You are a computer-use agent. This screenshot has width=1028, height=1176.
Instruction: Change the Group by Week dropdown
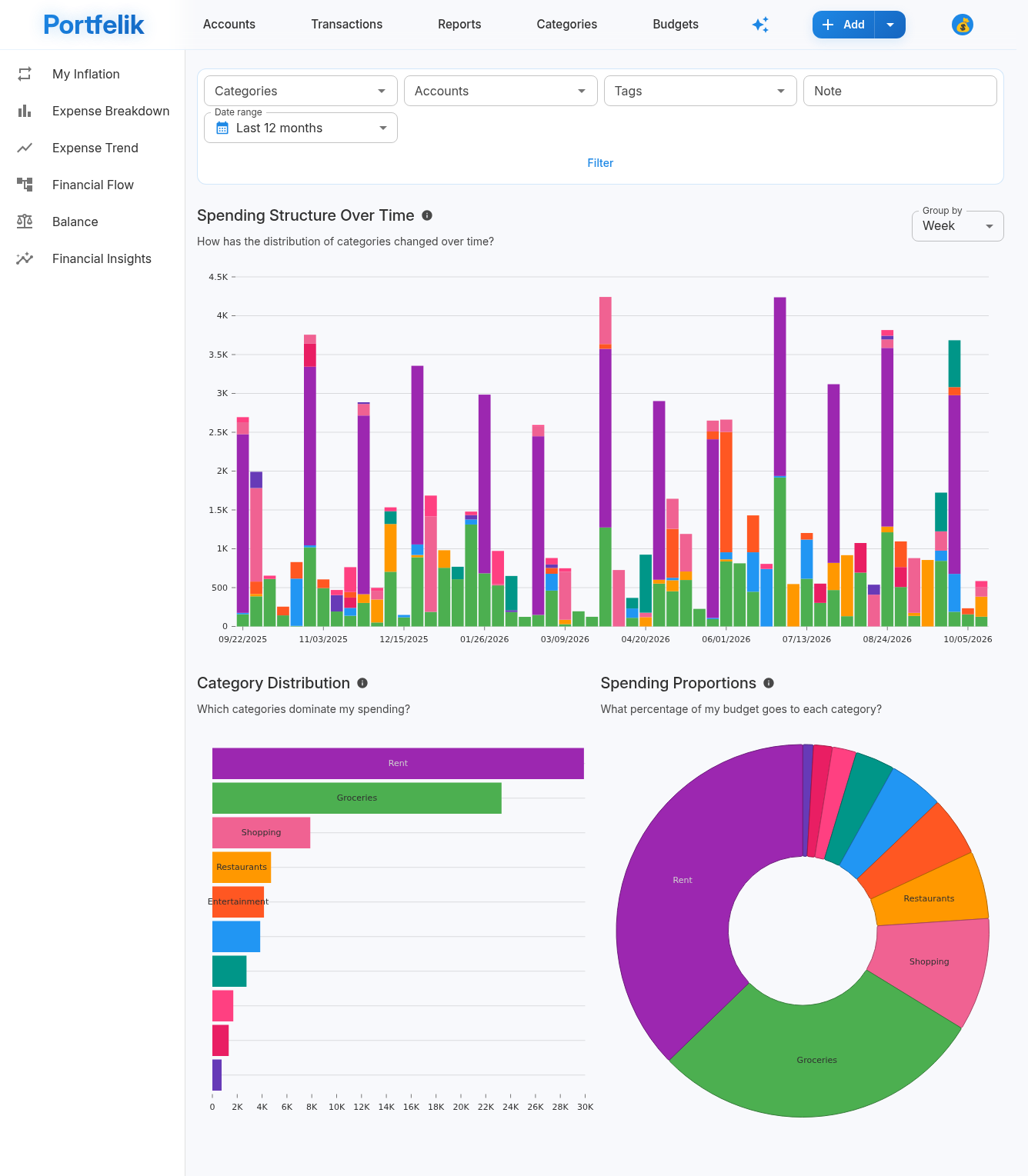coord(958,226)
